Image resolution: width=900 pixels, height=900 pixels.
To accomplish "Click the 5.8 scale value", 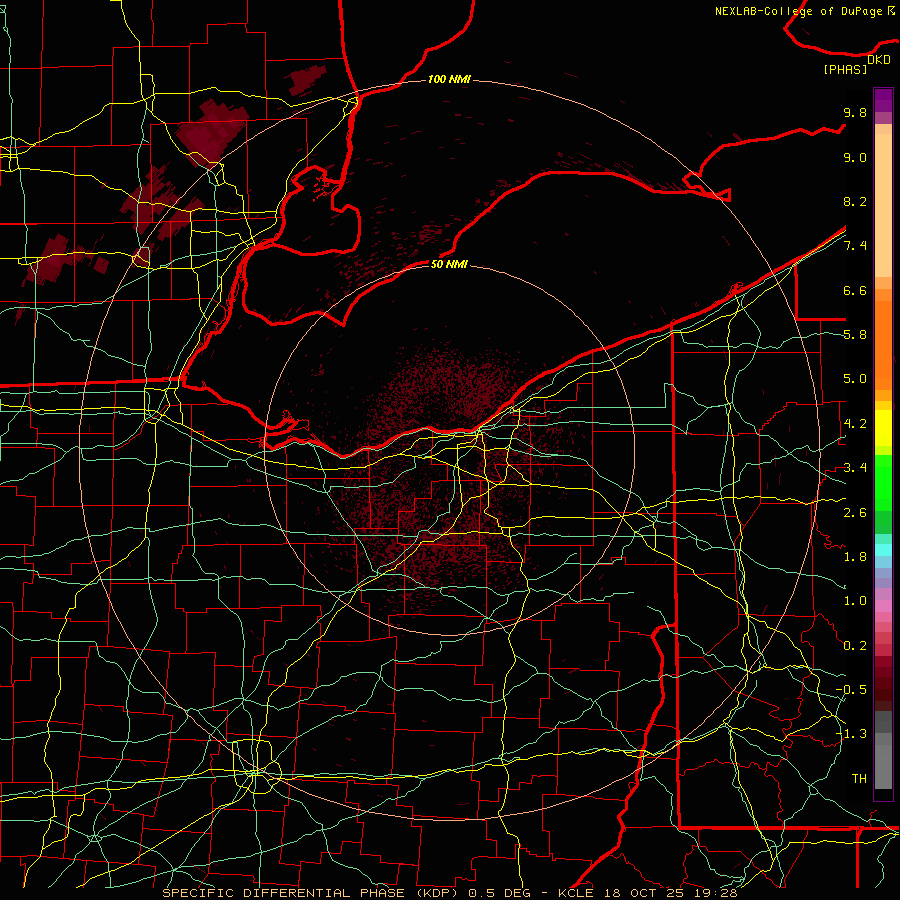I will click(x=855, y=335).
